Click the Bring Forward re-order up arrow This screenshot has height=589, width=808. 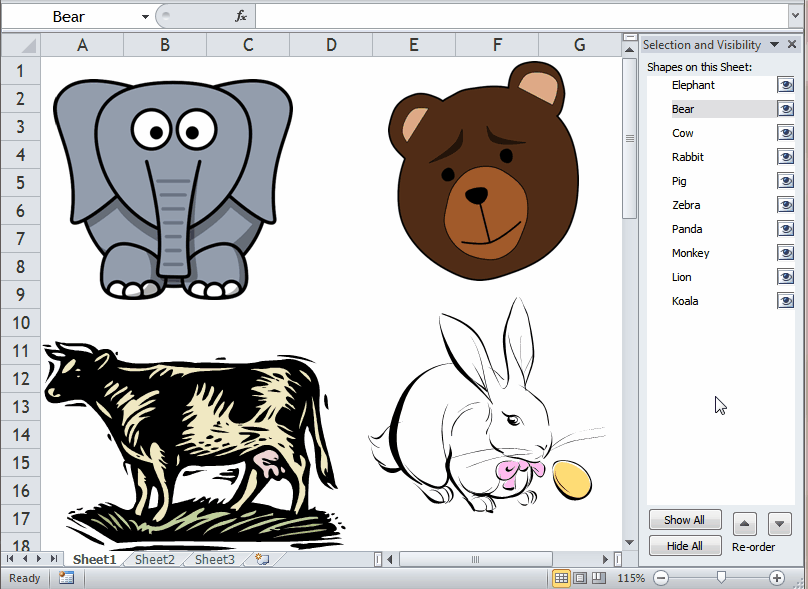[x=745, y=524]
